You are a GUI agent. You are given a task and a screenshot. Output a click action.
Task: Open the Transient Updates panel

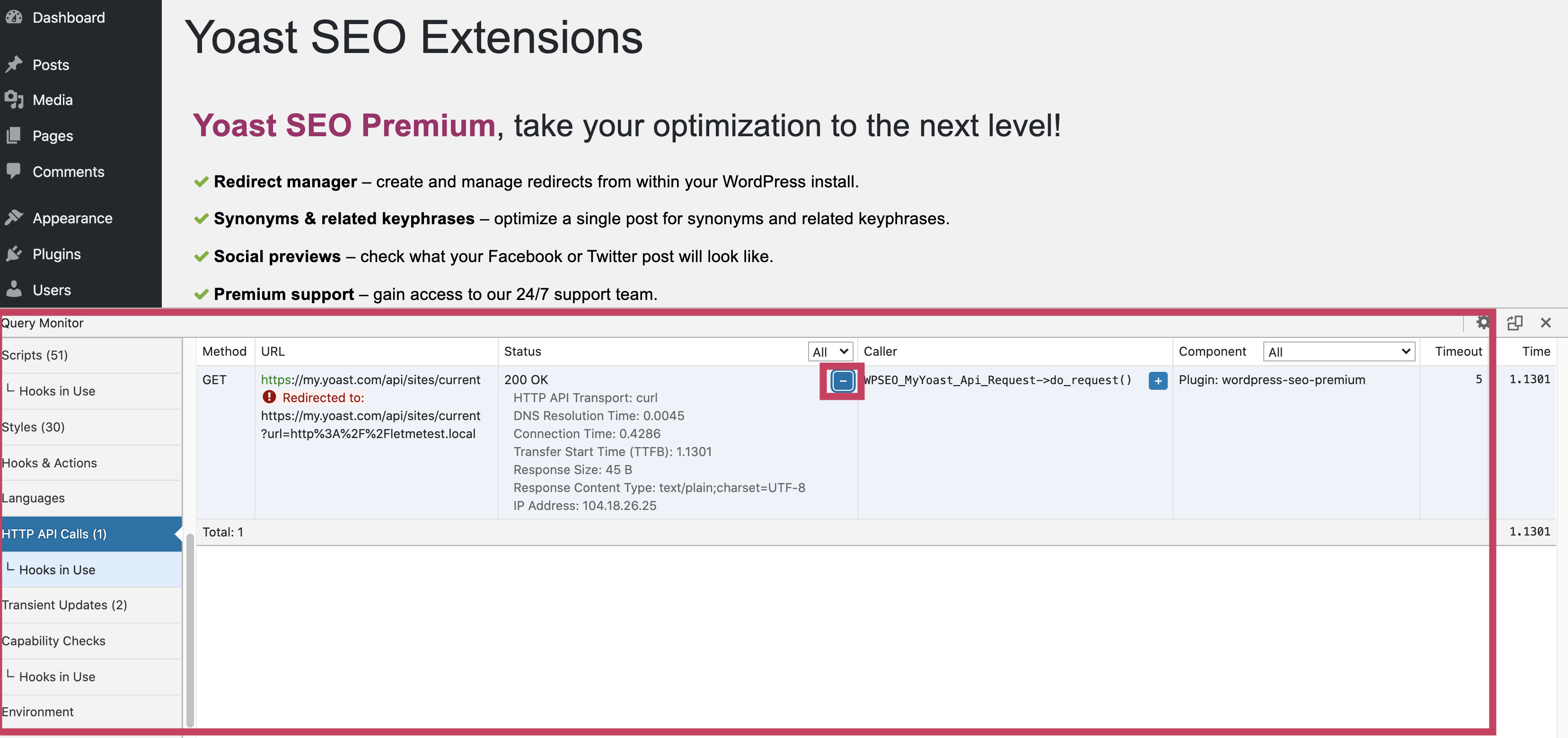(64, 605)
